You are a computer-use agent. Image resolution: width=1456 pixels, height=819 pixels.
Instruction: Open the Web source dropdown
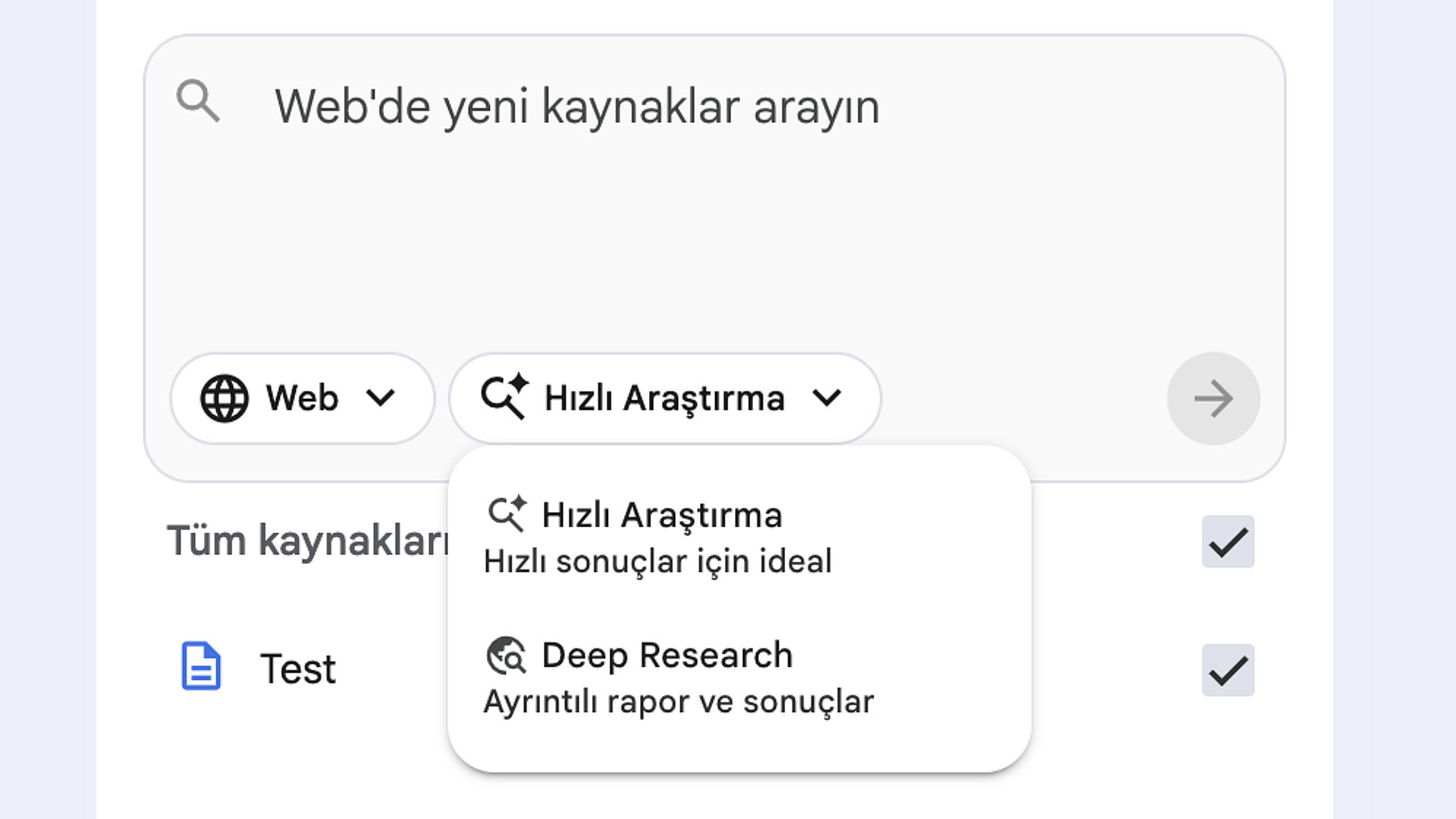click(302, 398)
